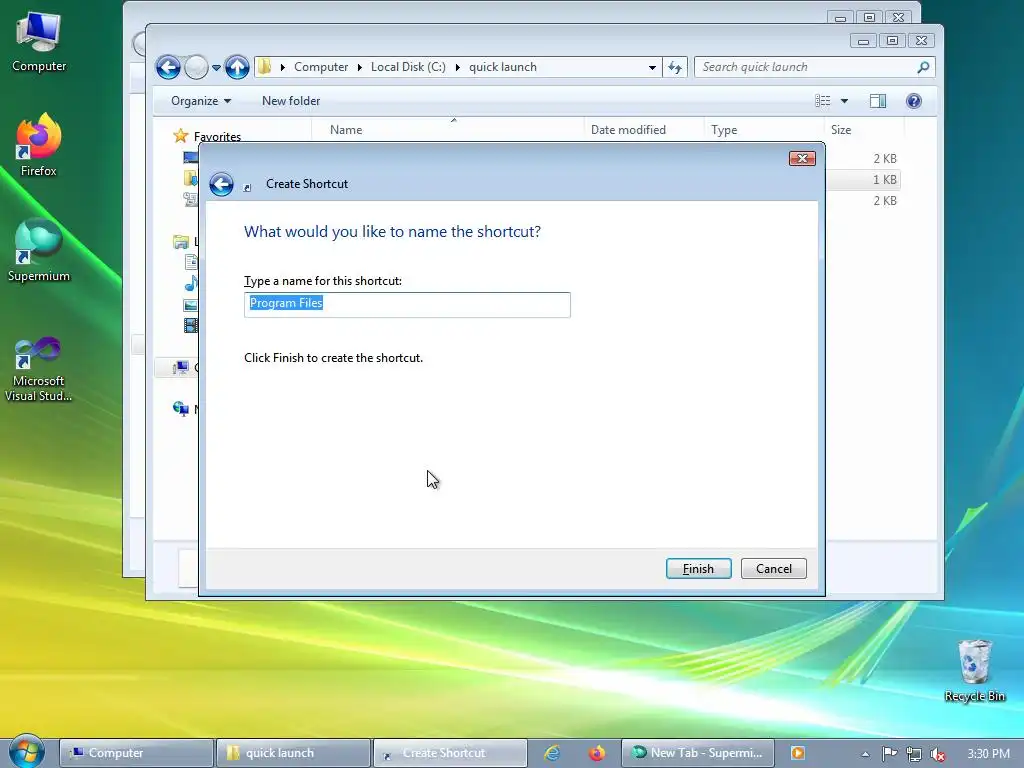Click Local Disk (C:) breadcrumb
The height and width of the screenshot is (768, 1024).
408,67
